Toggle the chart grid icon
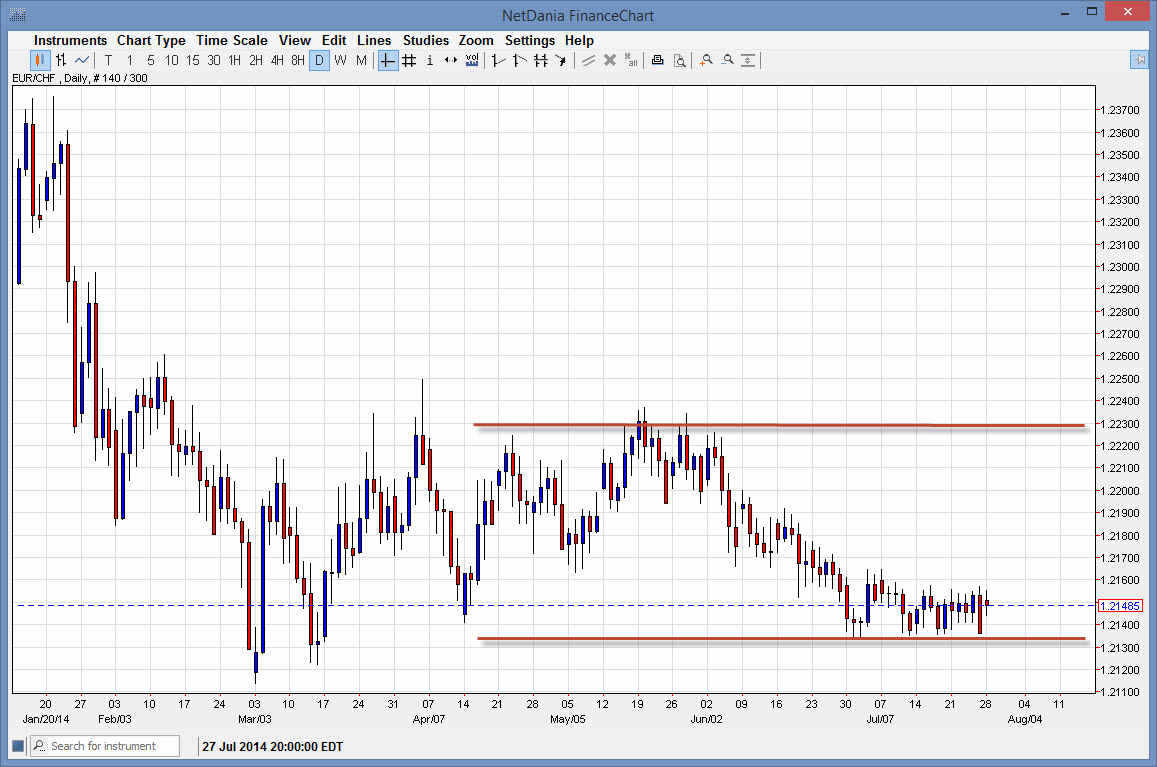1157x767 pixels. (408, 60)
